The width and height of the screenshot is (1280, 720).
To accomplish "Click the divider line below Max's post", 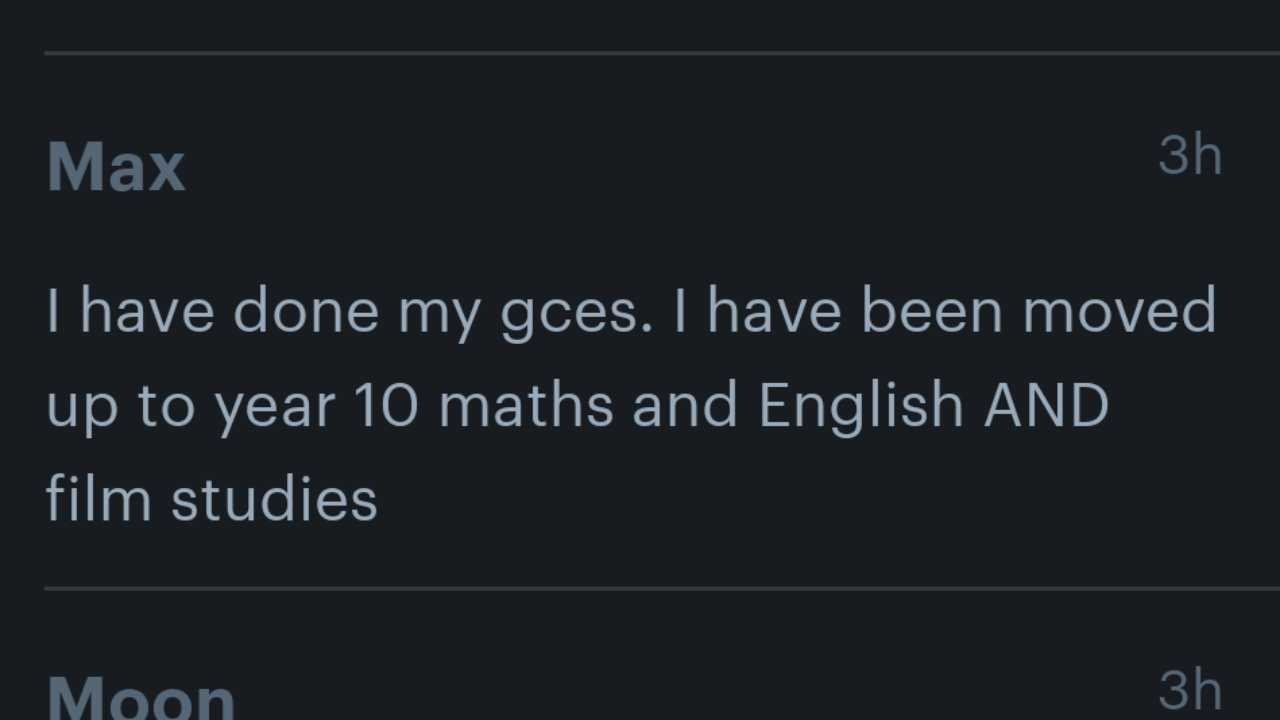I will (662, 588).
